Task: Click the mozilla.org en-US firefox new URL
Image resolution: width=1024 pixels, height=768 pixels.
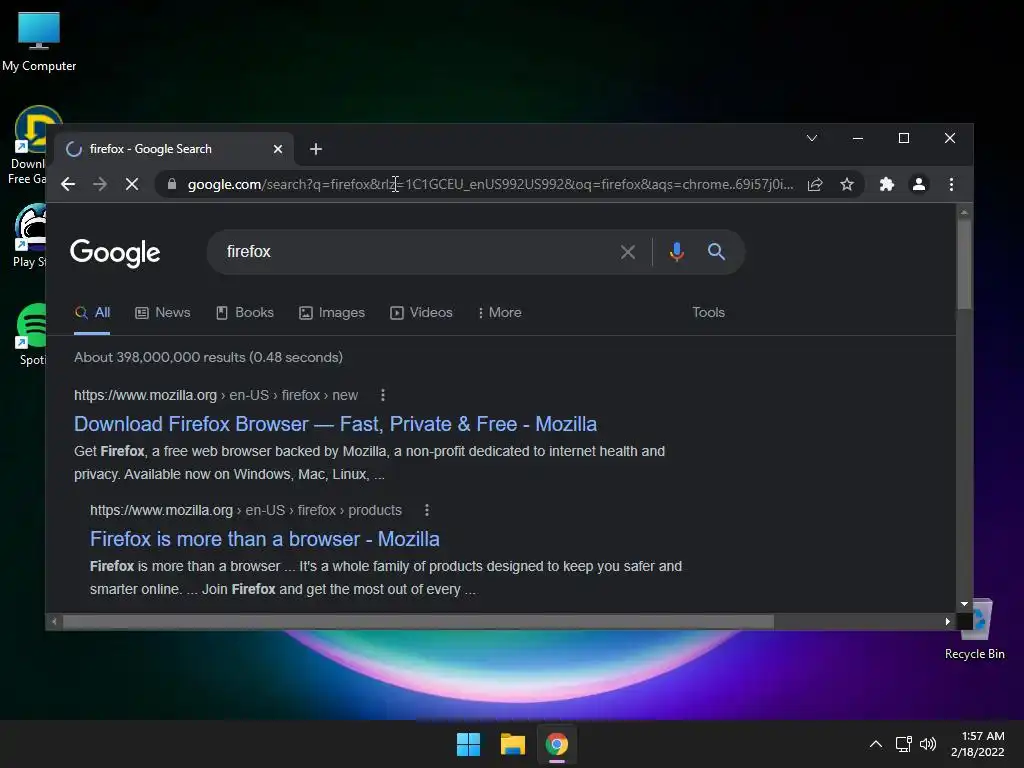Action: [216, 395]
